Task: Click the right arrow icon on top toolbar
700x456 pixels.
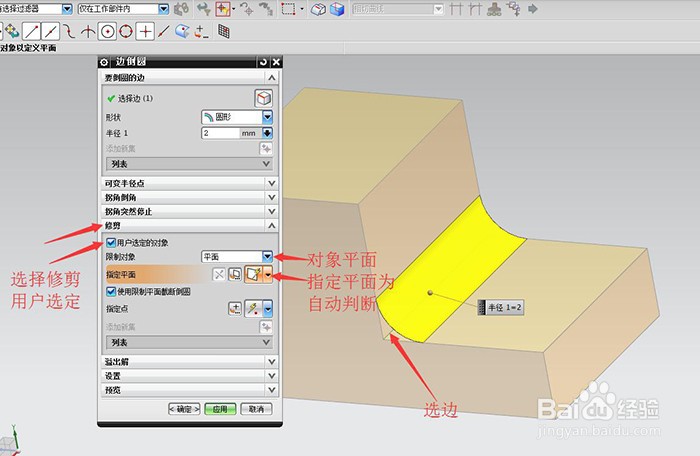Action: (532, 9)
